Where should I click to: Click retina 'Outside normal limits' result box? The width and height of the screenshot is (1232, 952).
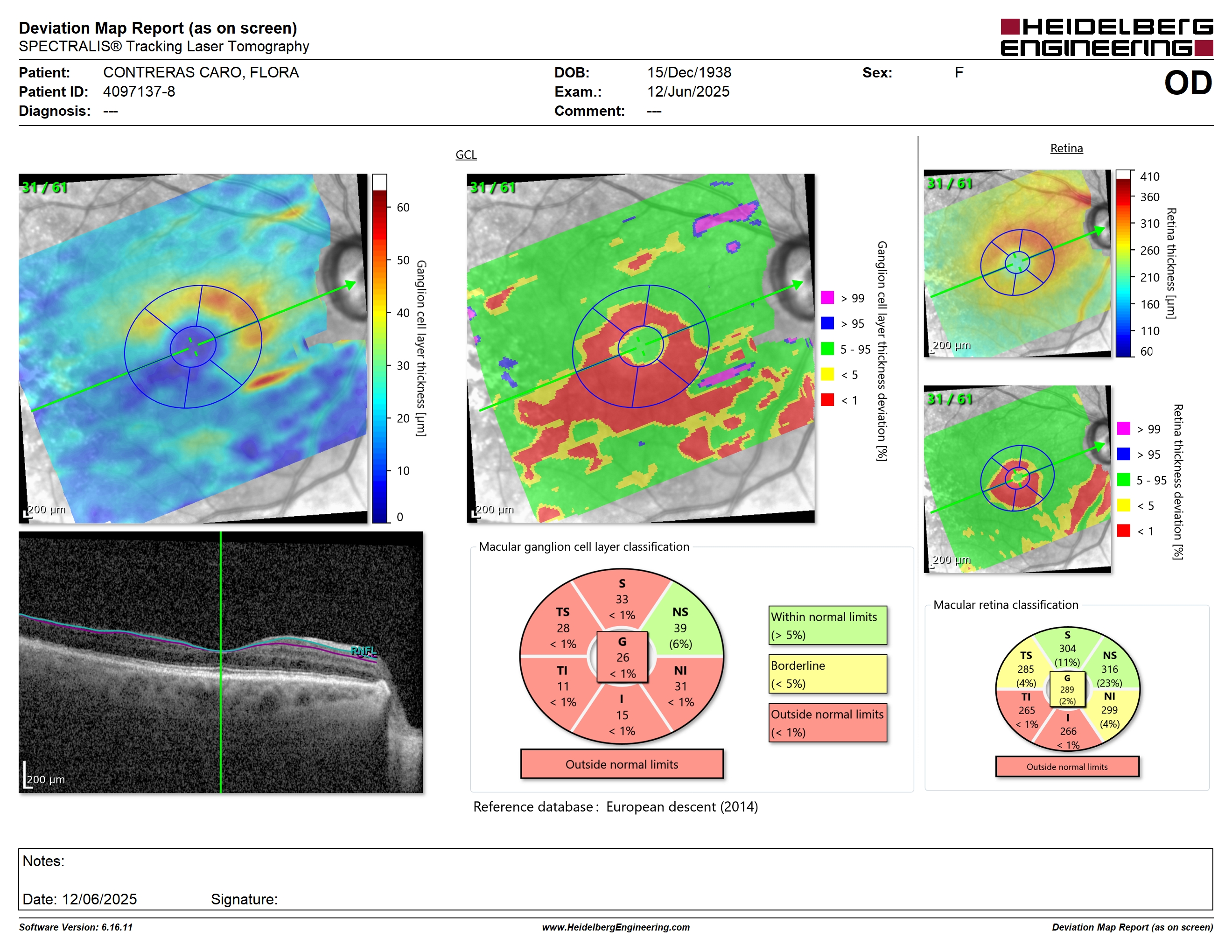(1067, 766)
